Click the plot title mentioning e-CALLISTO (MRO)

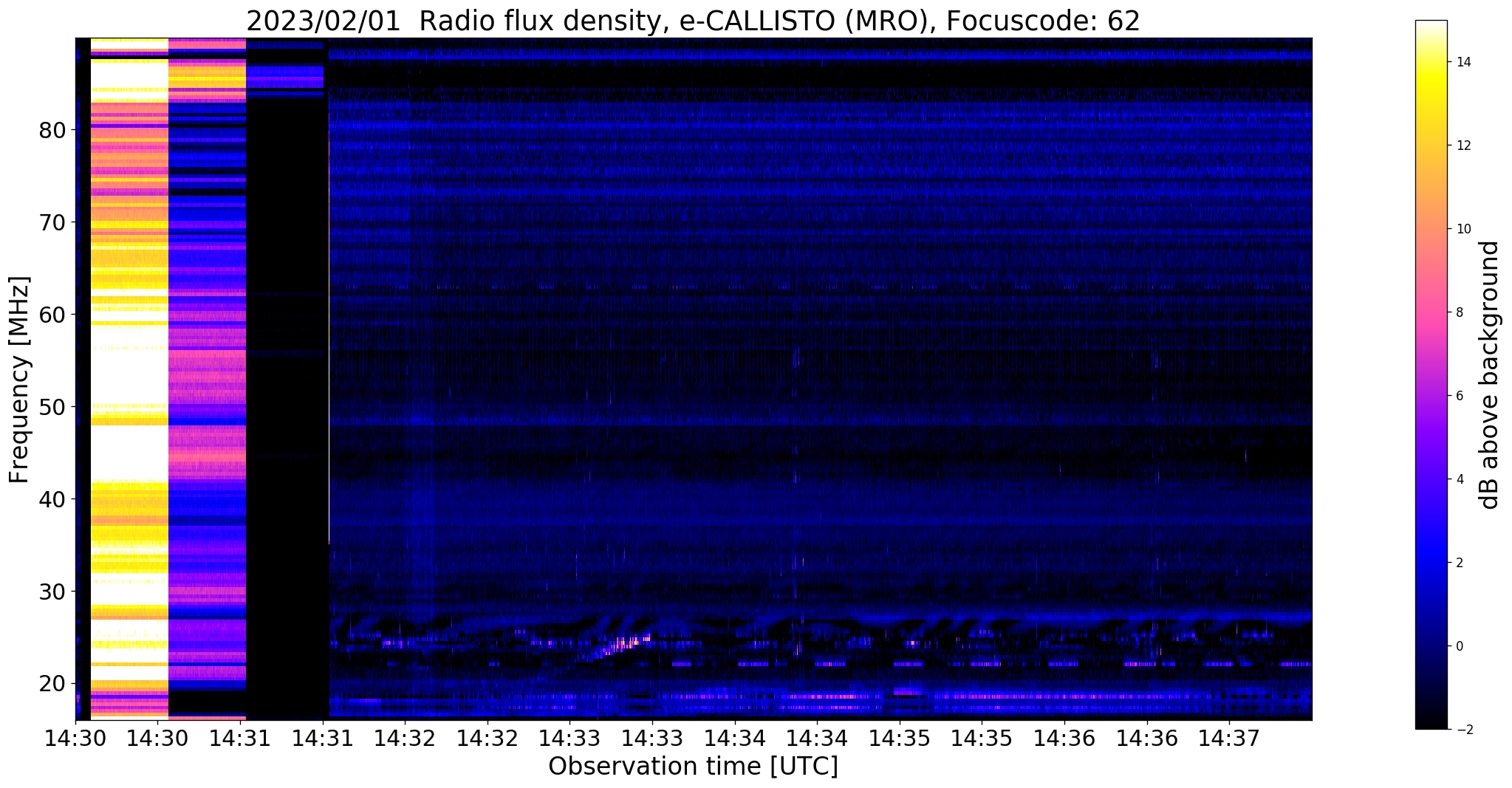(693, 21)
